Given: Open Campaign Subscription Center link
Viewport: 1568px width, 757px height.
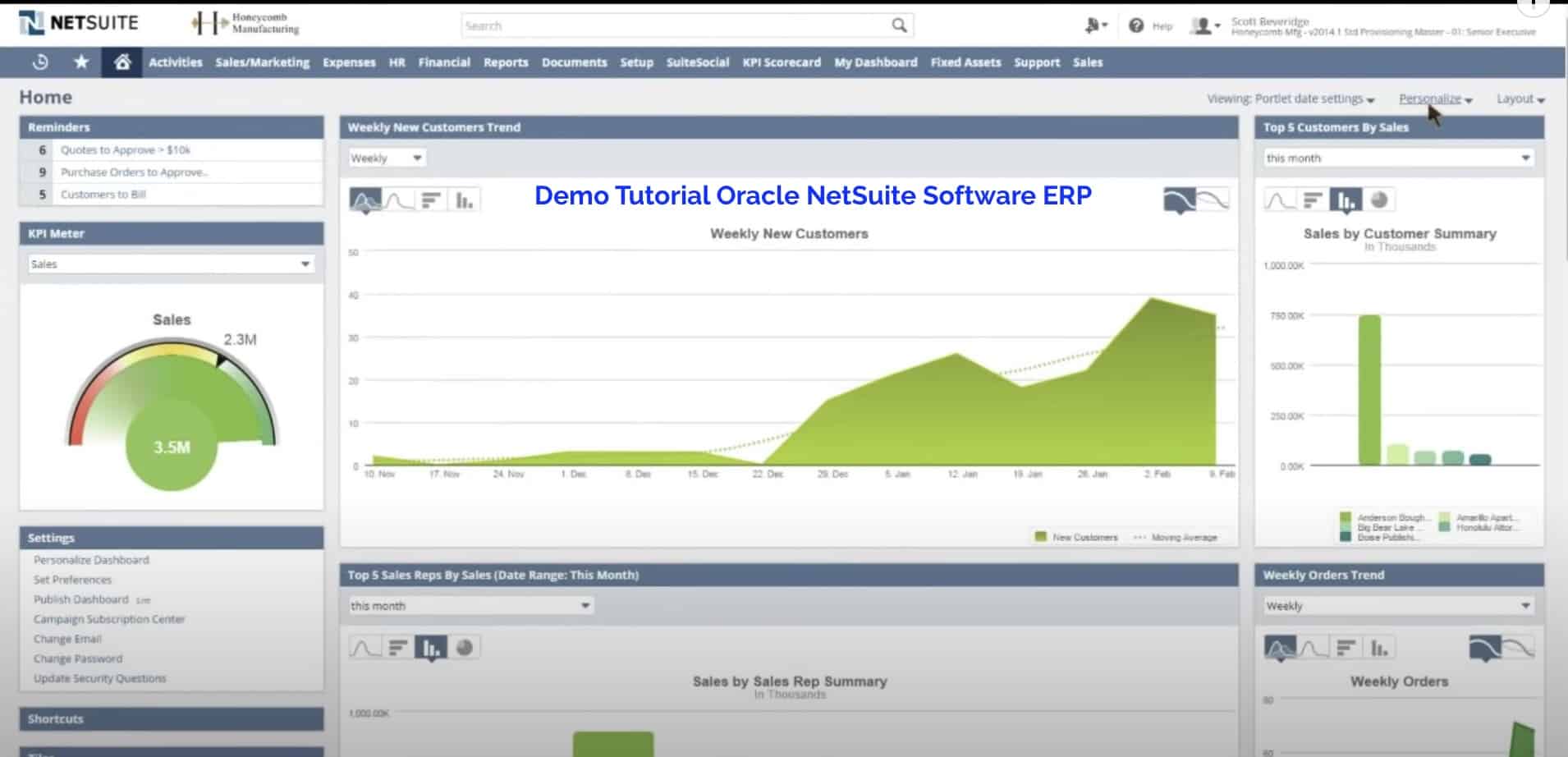Looking at the screenshot, I should click(109, 619).
